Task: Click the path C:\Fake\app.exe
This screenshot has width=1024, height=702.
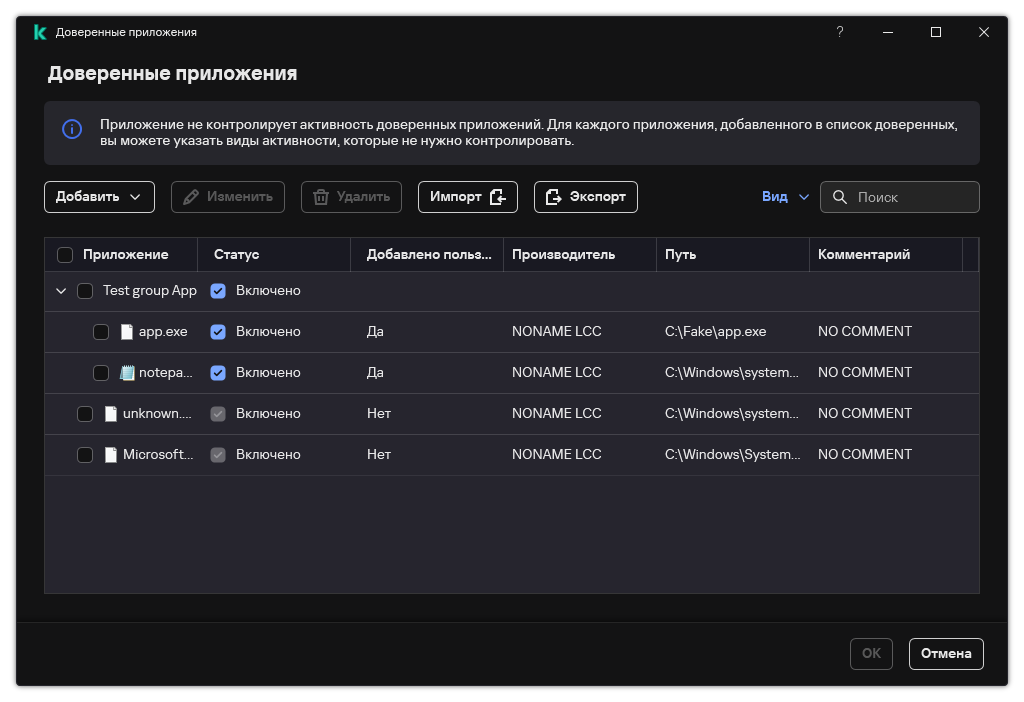Action: [716, 332]
